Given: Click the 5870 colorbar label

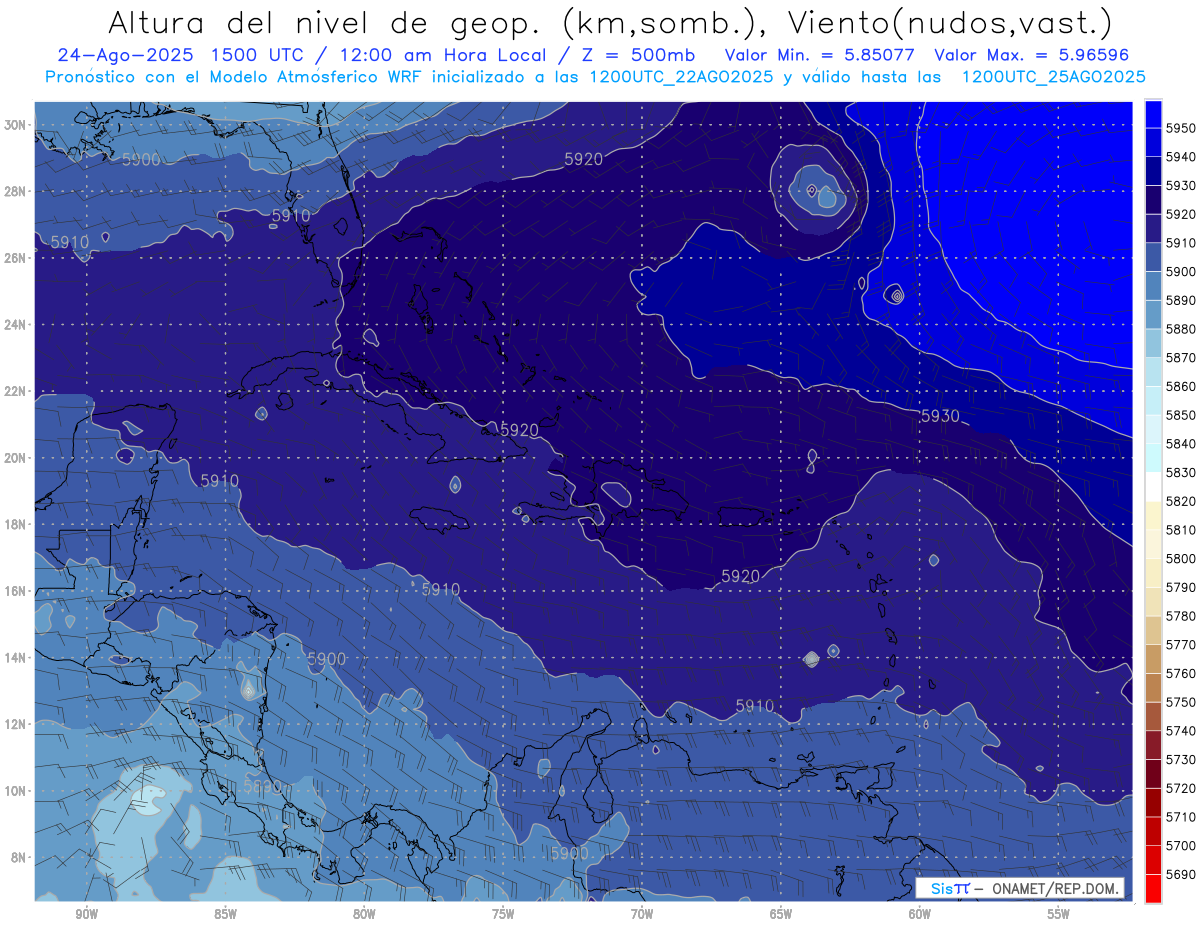Looking at the screenshot, I should (x=1182, y=358).
